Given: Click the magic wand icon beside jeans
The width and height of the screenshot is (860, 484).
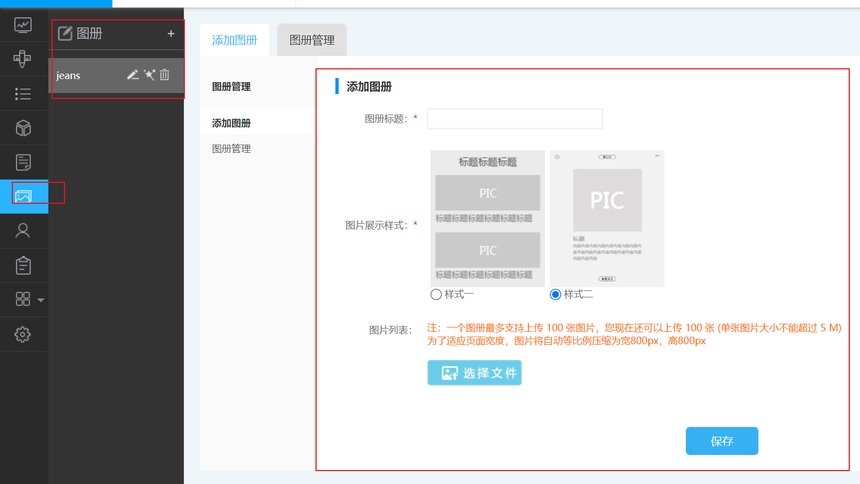Looking at the screenshot, I should [x=149, y=75].
